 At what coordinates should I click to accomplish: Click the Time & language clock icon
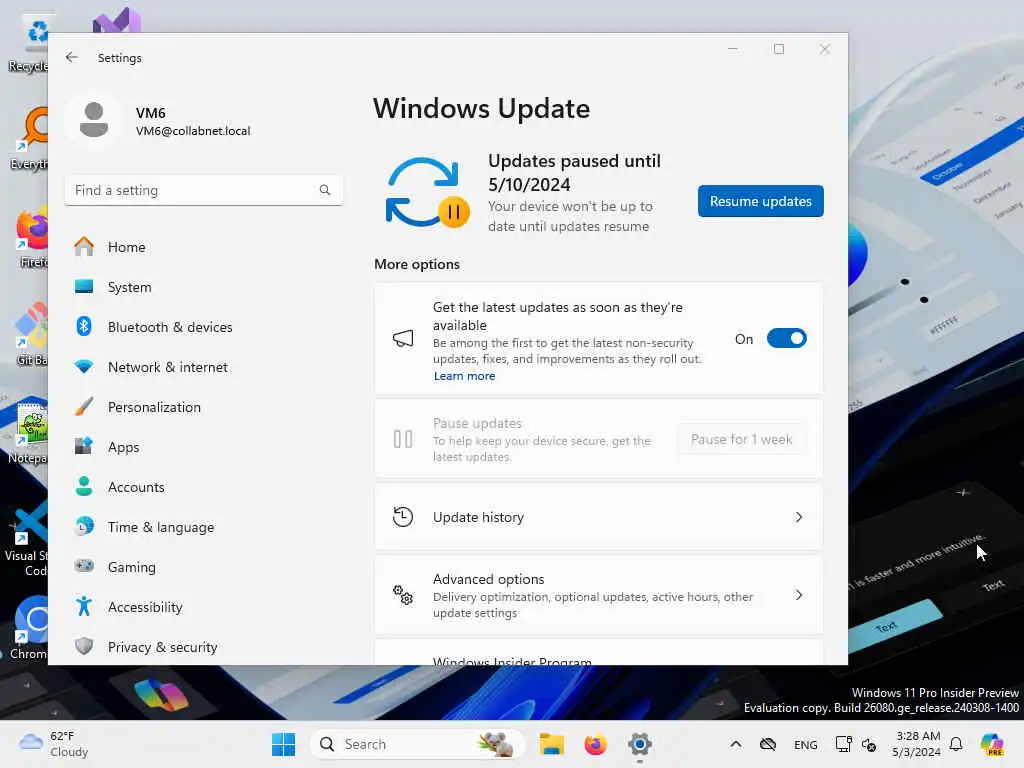click(84, 526)
